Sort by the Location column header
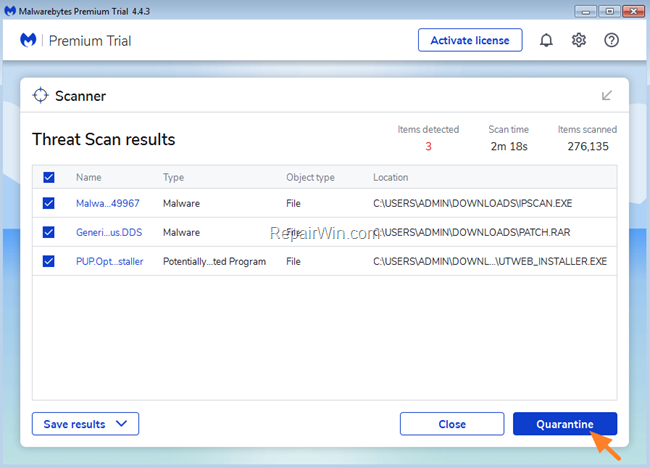 click(x=390, y=177)
